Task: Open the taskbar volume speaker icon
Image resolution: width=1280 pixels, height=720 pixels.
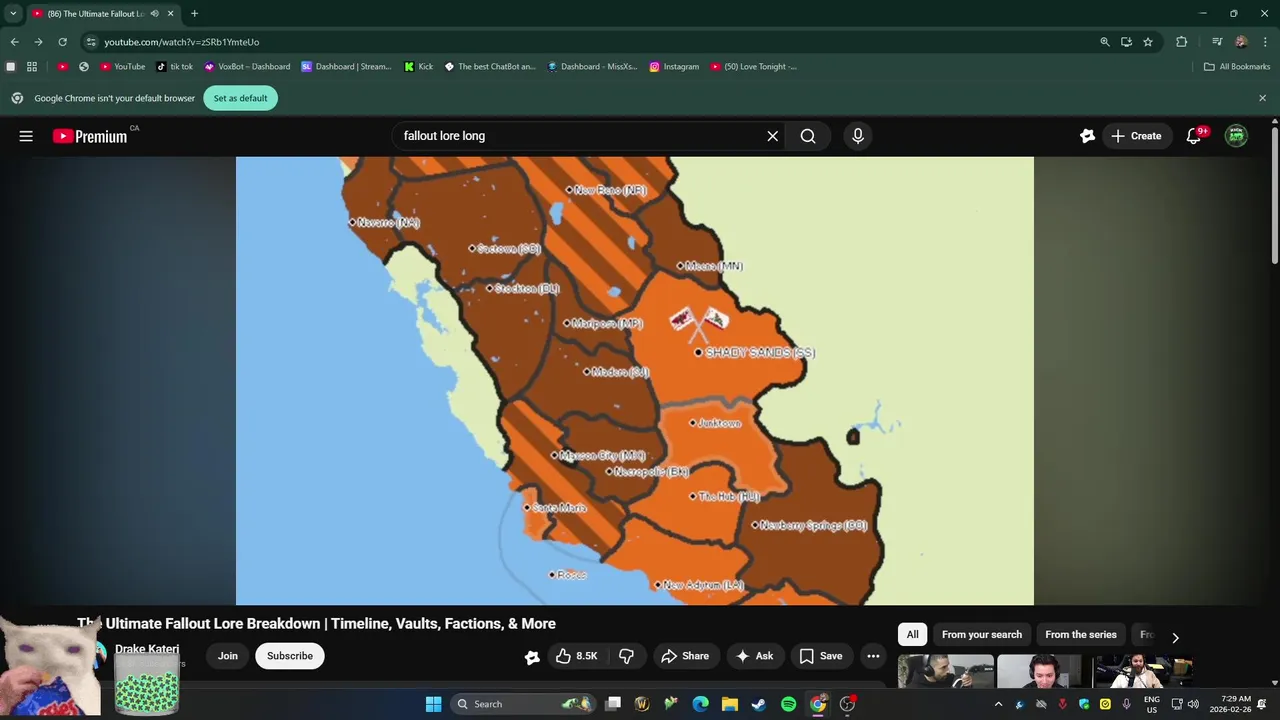Action: (1193, 704)
